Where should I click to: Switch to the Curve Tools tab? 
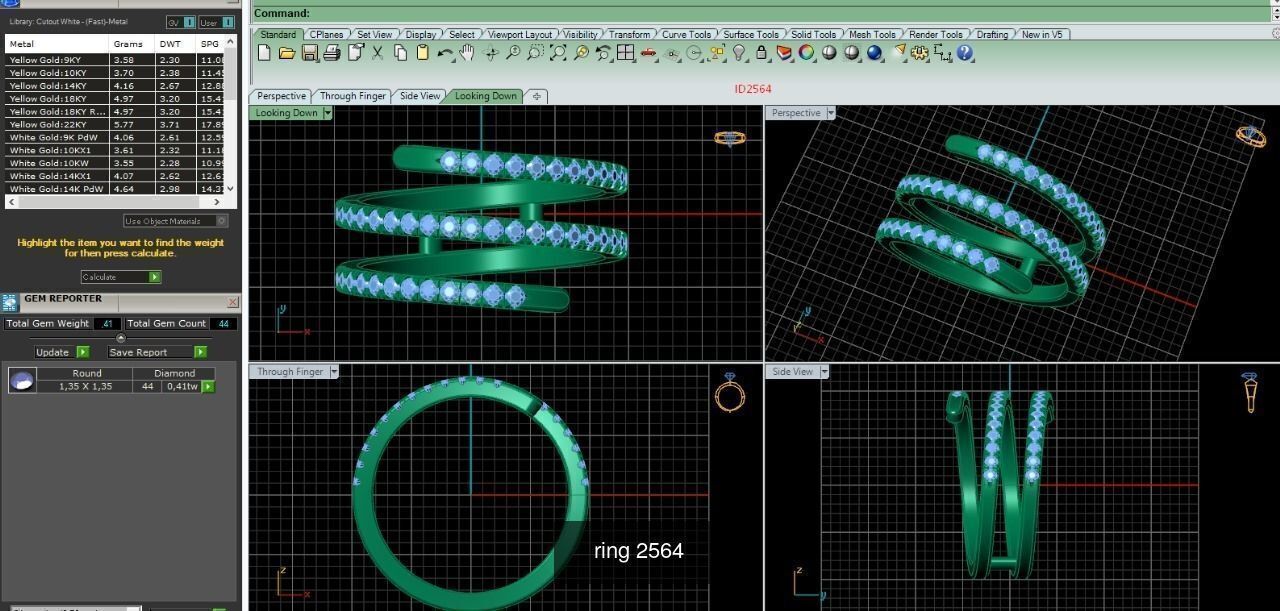(x=686, y=34)
